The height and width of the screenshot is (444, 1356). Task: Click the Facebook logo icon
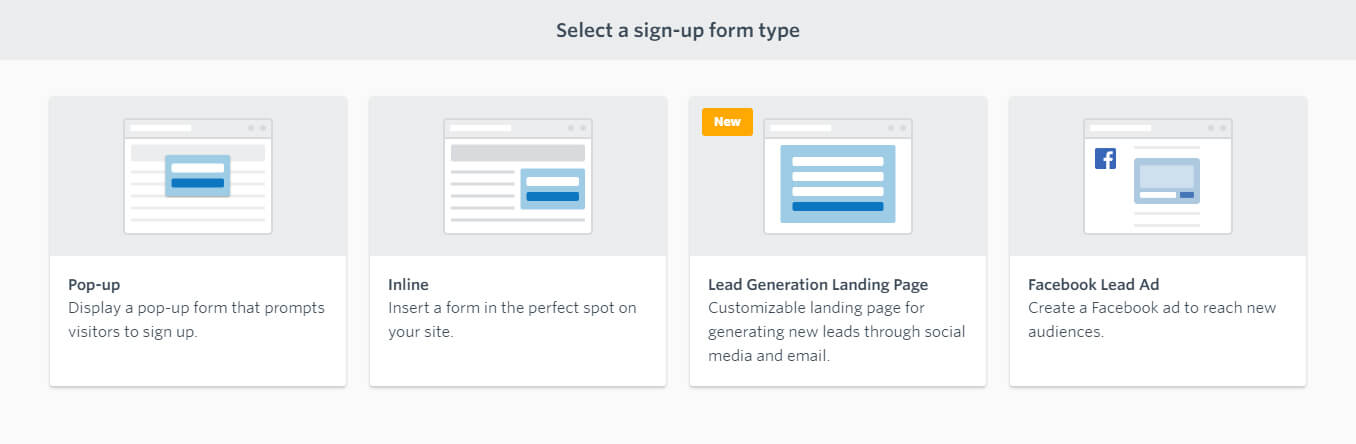tap(1105, 158)
